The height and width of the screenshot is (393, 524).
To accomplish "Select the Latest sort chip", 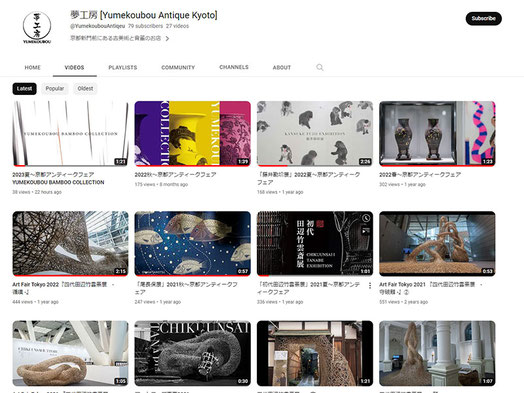I will click(24, 89).
